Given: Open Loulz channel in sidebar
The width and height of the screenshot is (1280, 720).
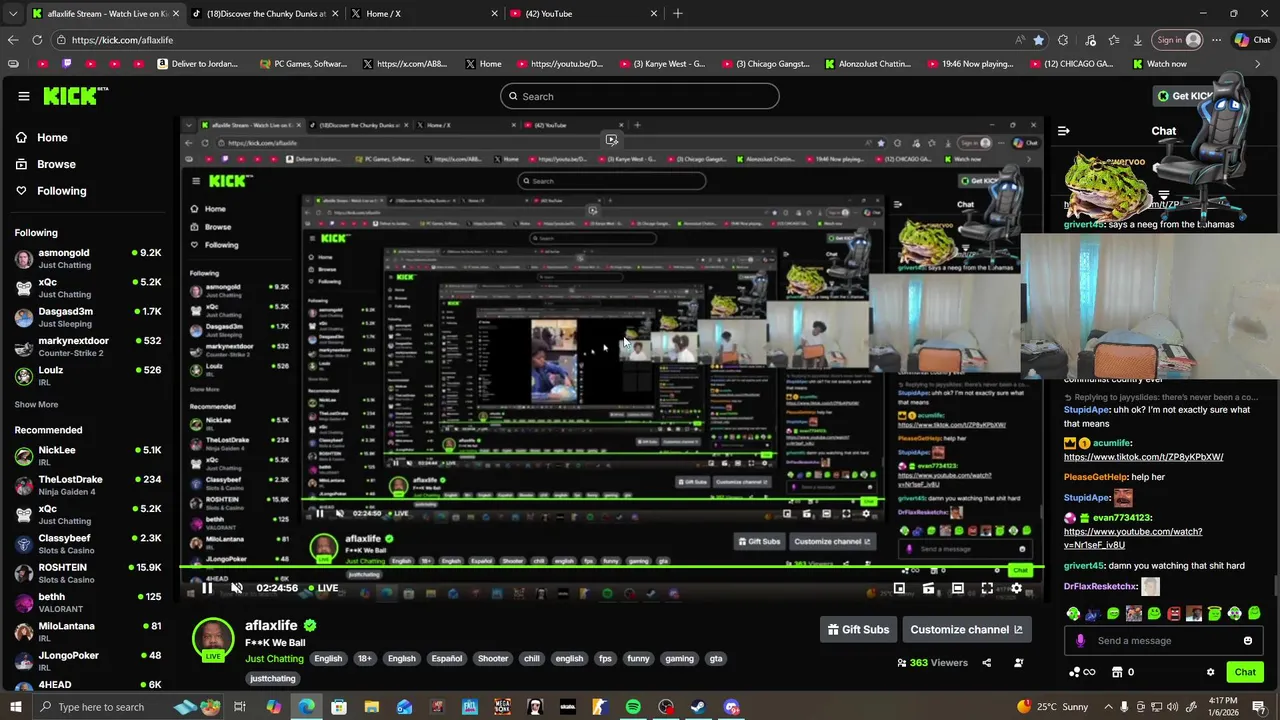Looking at the screenshot, I should point(88,375).
